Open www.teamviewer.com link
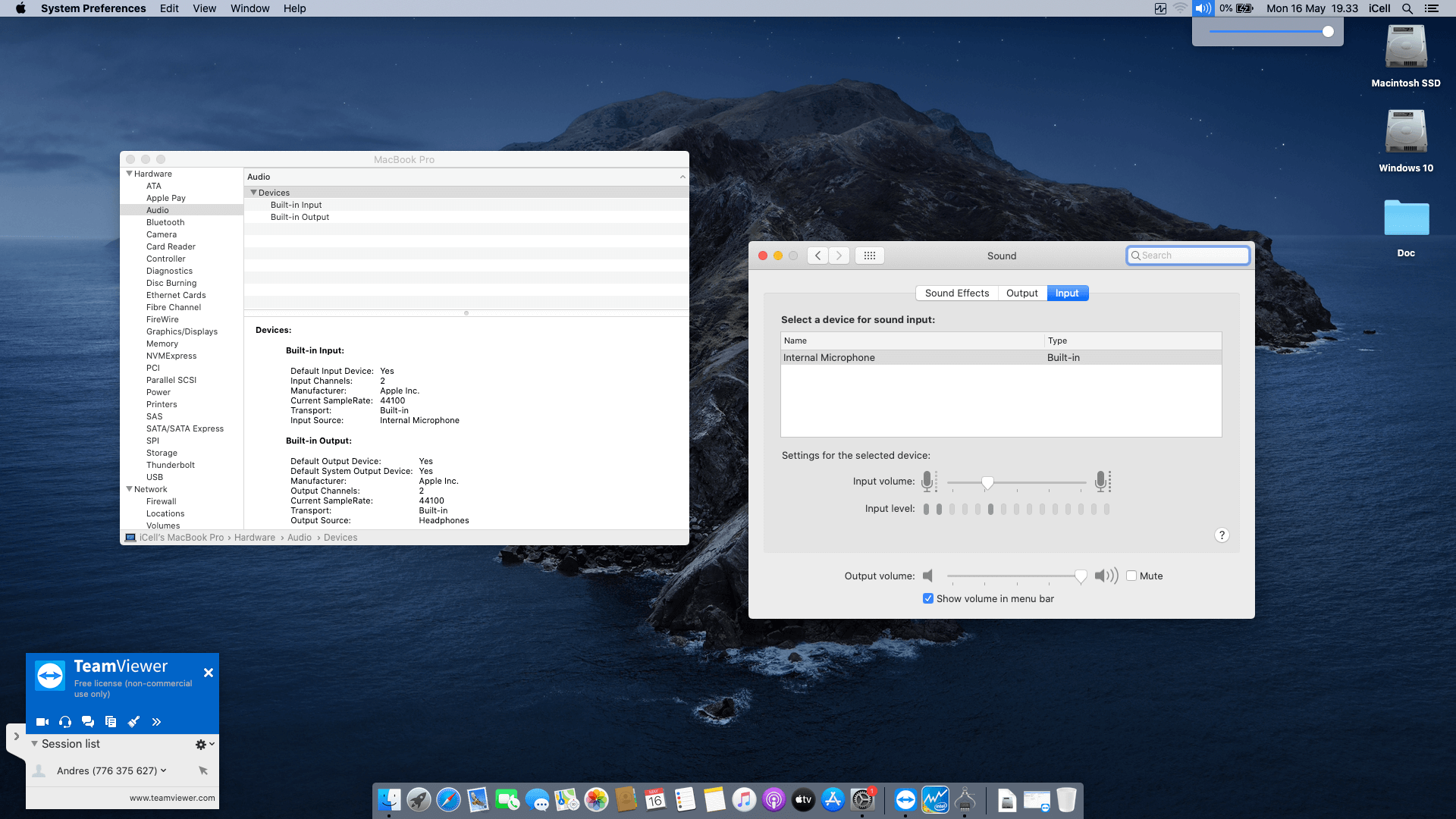 tap(172, 798)
